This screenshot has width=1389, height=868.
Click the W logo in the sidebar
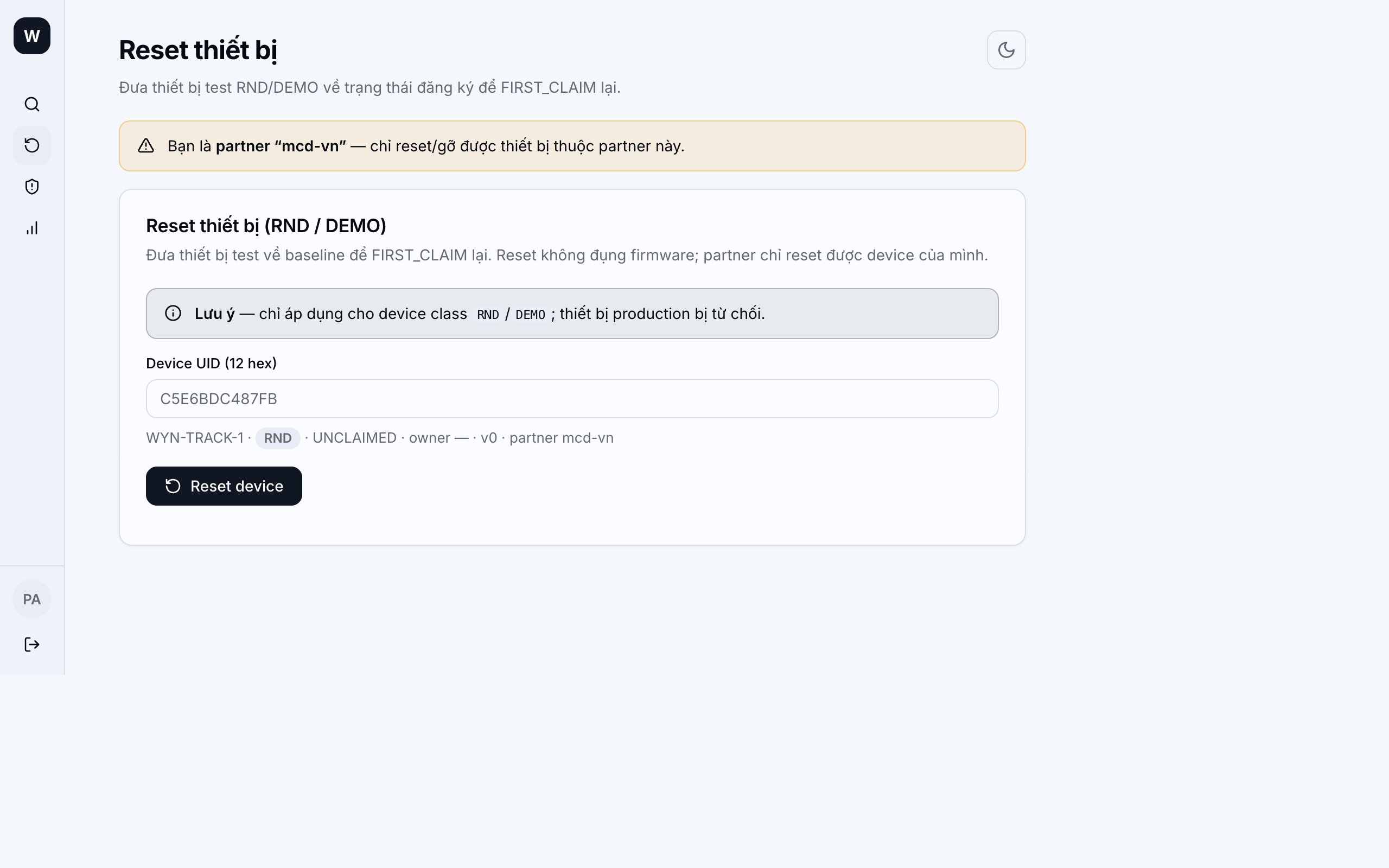[32, 36]
